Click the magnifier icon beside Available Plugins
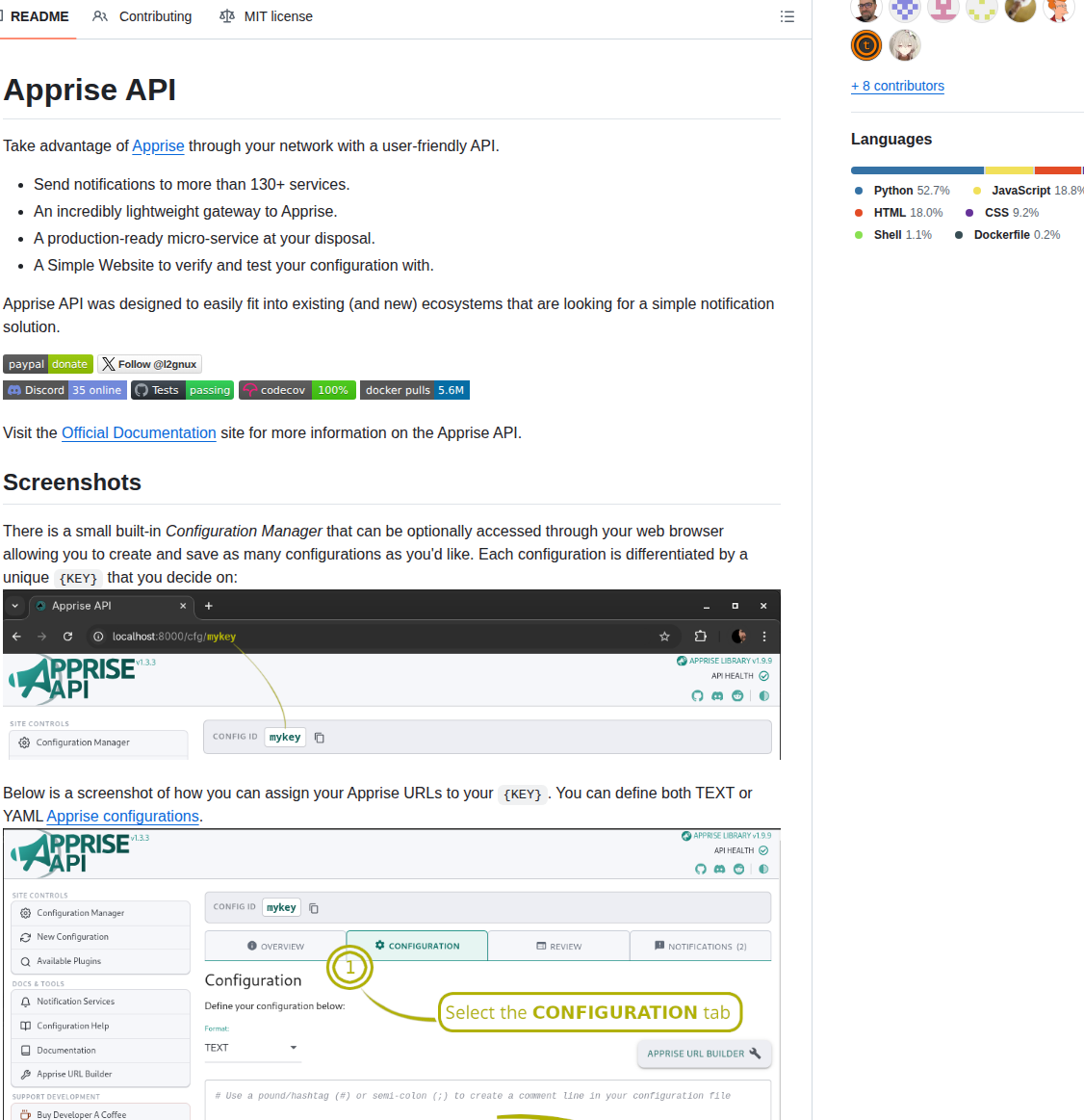The width and height of the screenshot is (1084, 1120). (x=26, y=961)
